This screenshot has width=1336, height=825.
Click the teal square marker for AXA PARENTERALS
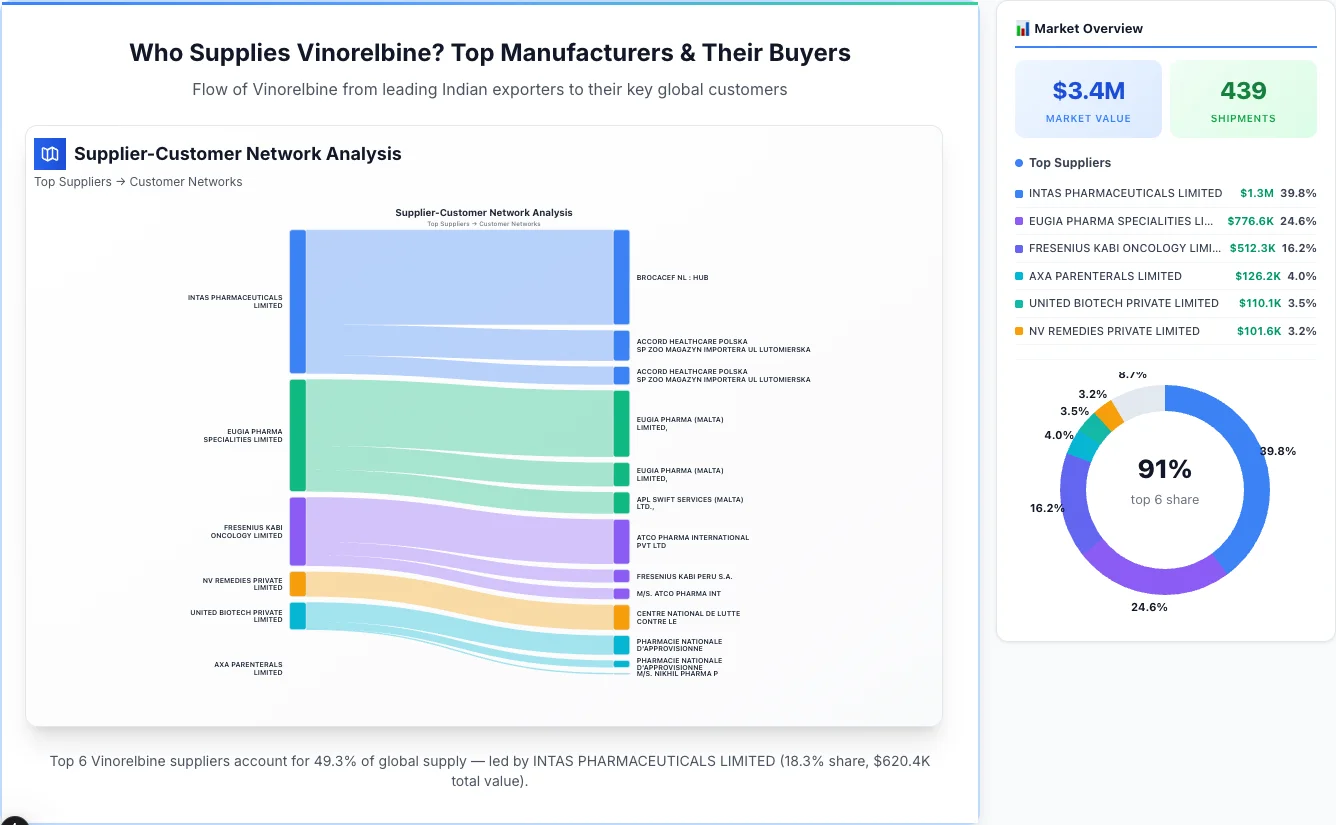tap(1021, 276)
